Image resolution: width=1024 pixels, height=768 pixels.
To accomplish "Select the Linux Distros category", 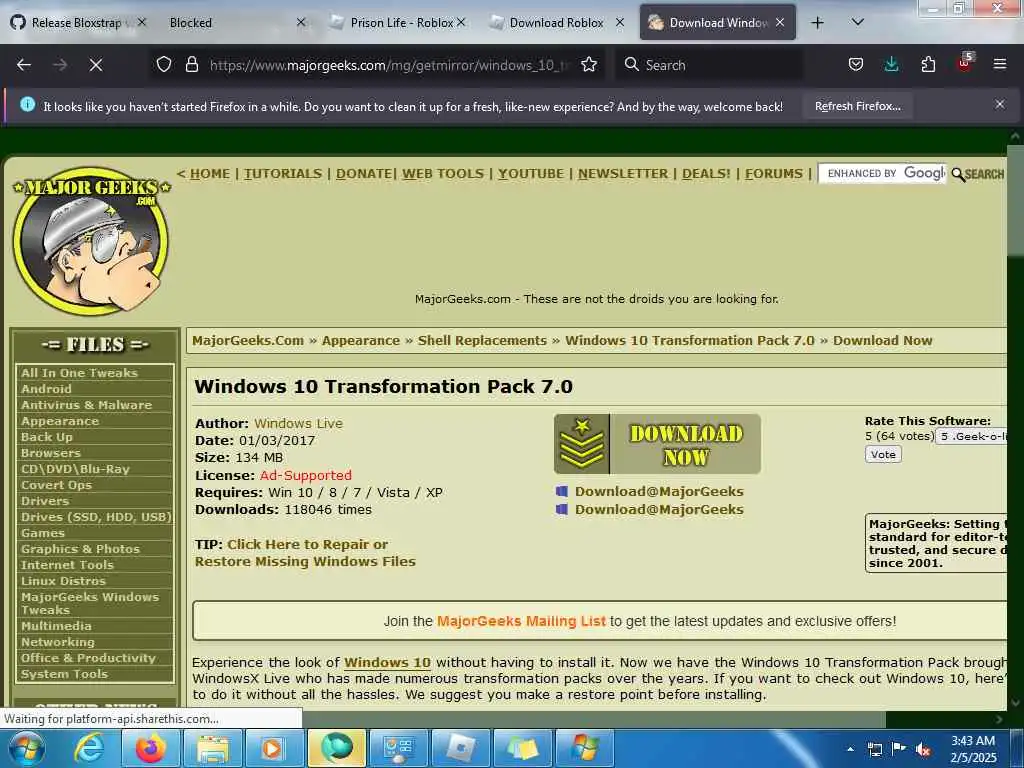I will click(x=63, y=581).
